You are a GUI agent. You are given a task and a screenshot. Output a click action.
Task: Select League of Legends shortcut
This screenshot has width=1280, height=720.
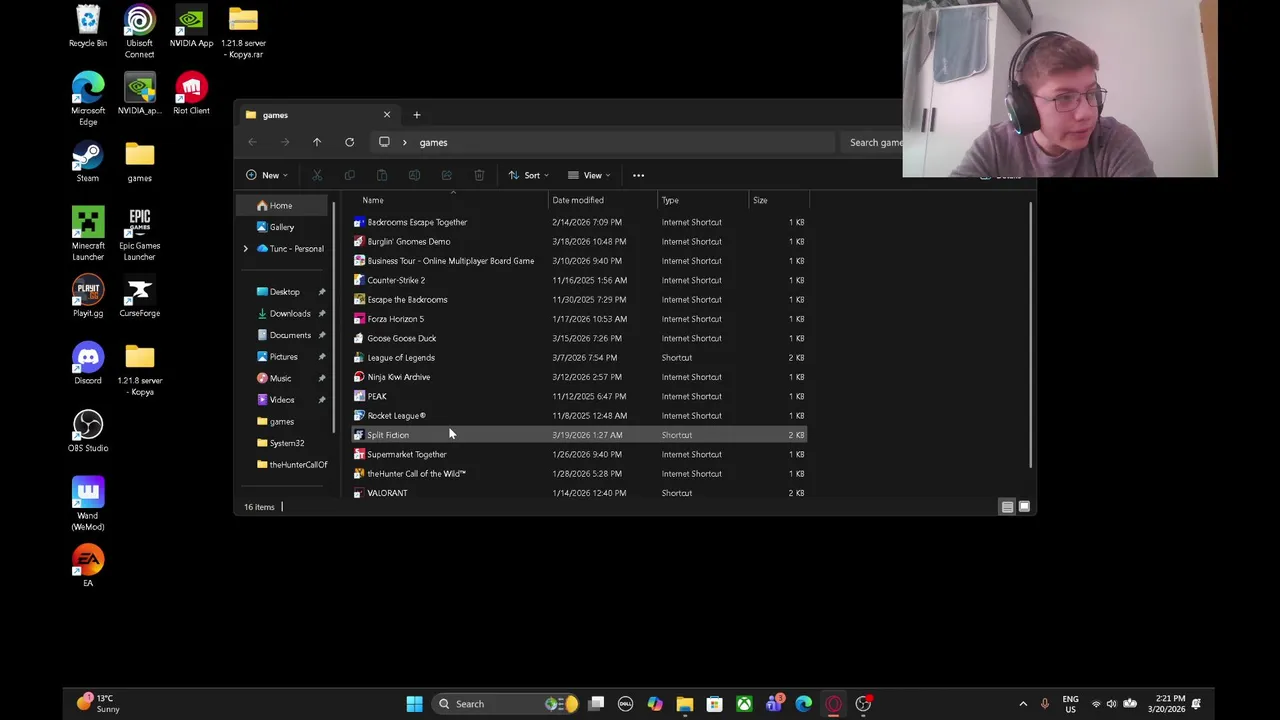click(x=579, y=357)
